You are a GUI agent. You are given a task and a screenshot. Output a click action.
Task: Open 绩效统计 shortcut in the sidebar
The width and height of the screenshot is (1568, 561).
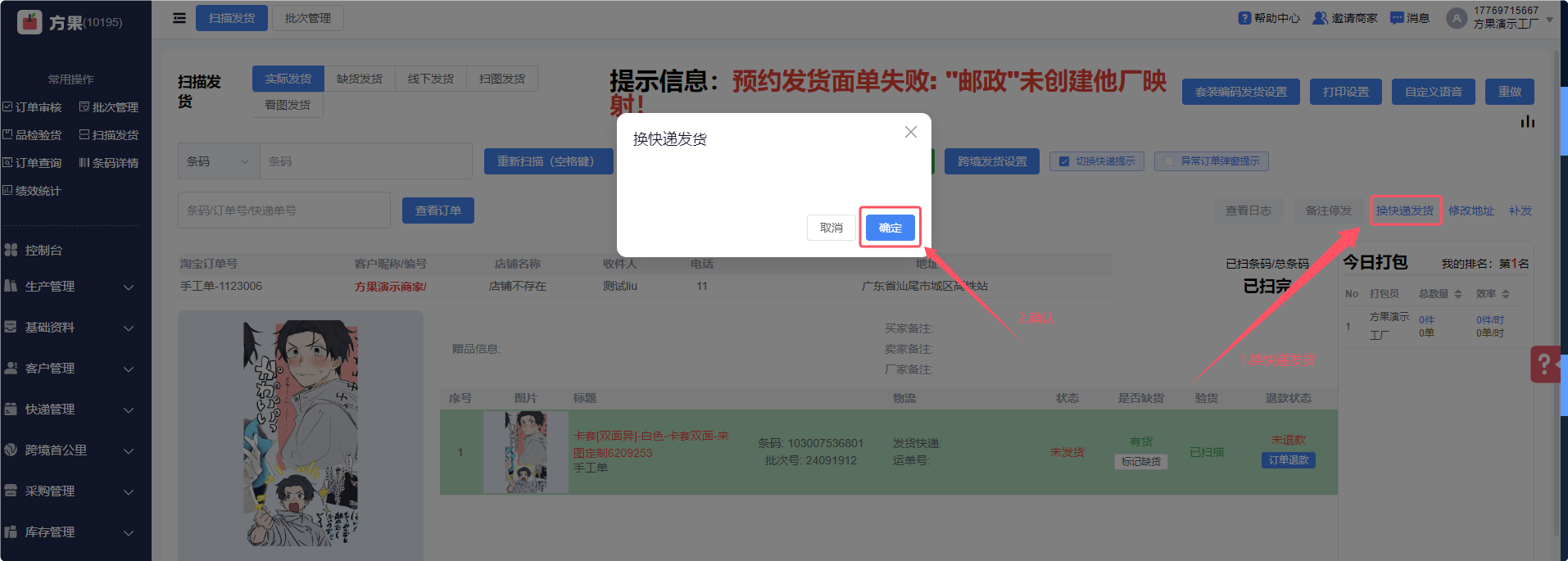click(x=32, y=191)
